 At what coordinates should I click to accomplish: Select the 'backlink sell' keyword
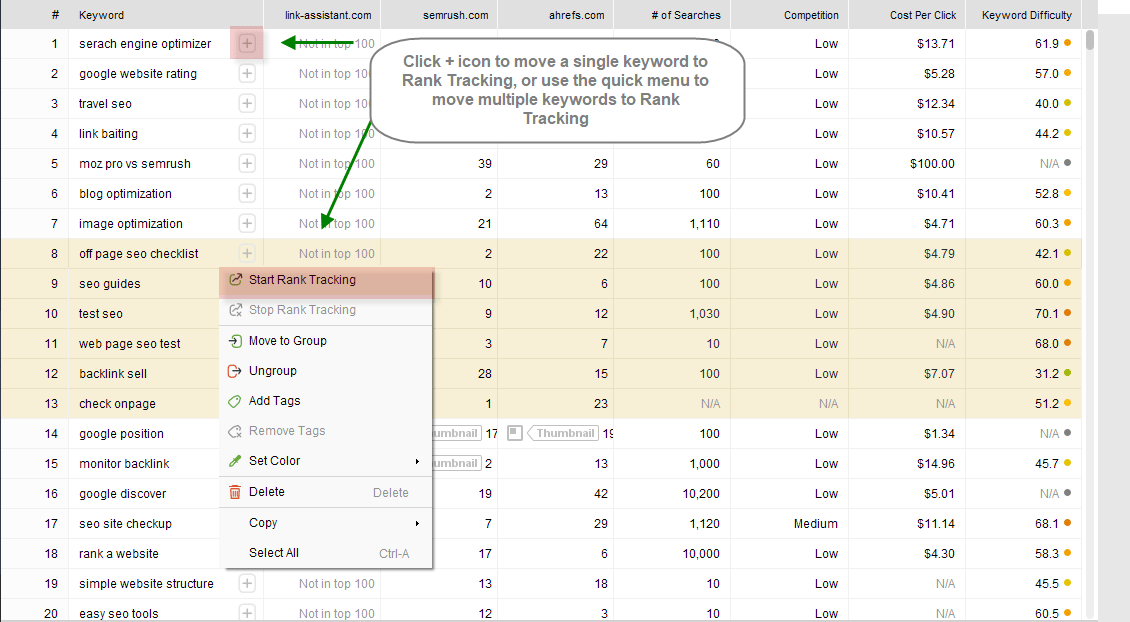(x=113, y=374)
